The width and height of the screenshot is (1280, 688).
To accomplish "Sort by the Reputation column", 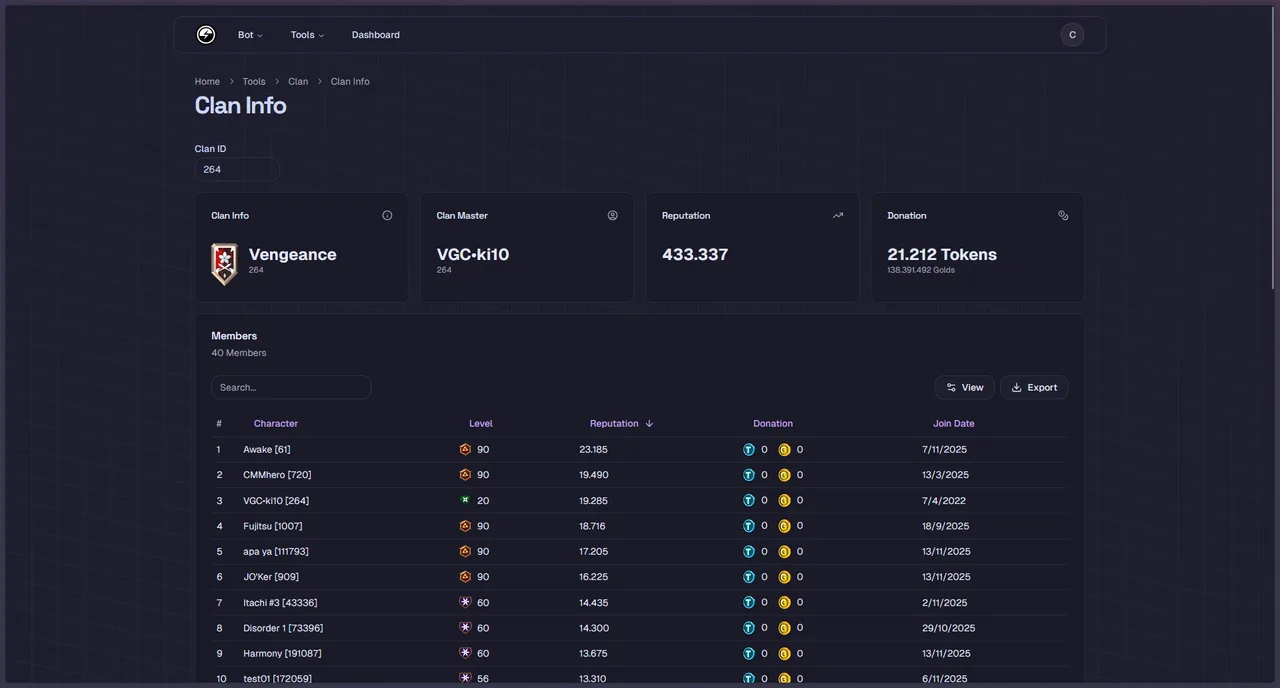I will 621,424.
